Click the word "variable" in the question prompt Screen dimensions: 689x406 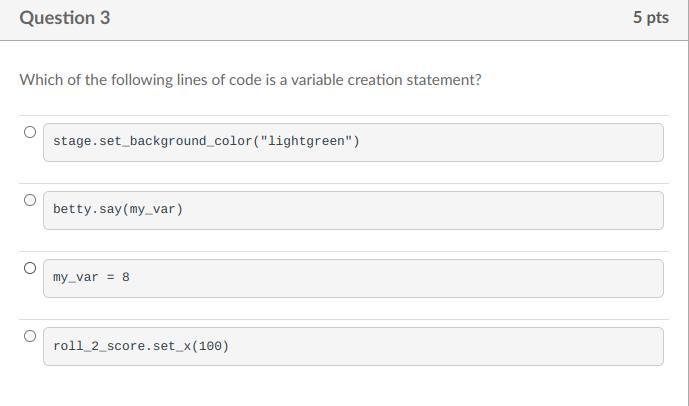point(315,80)
